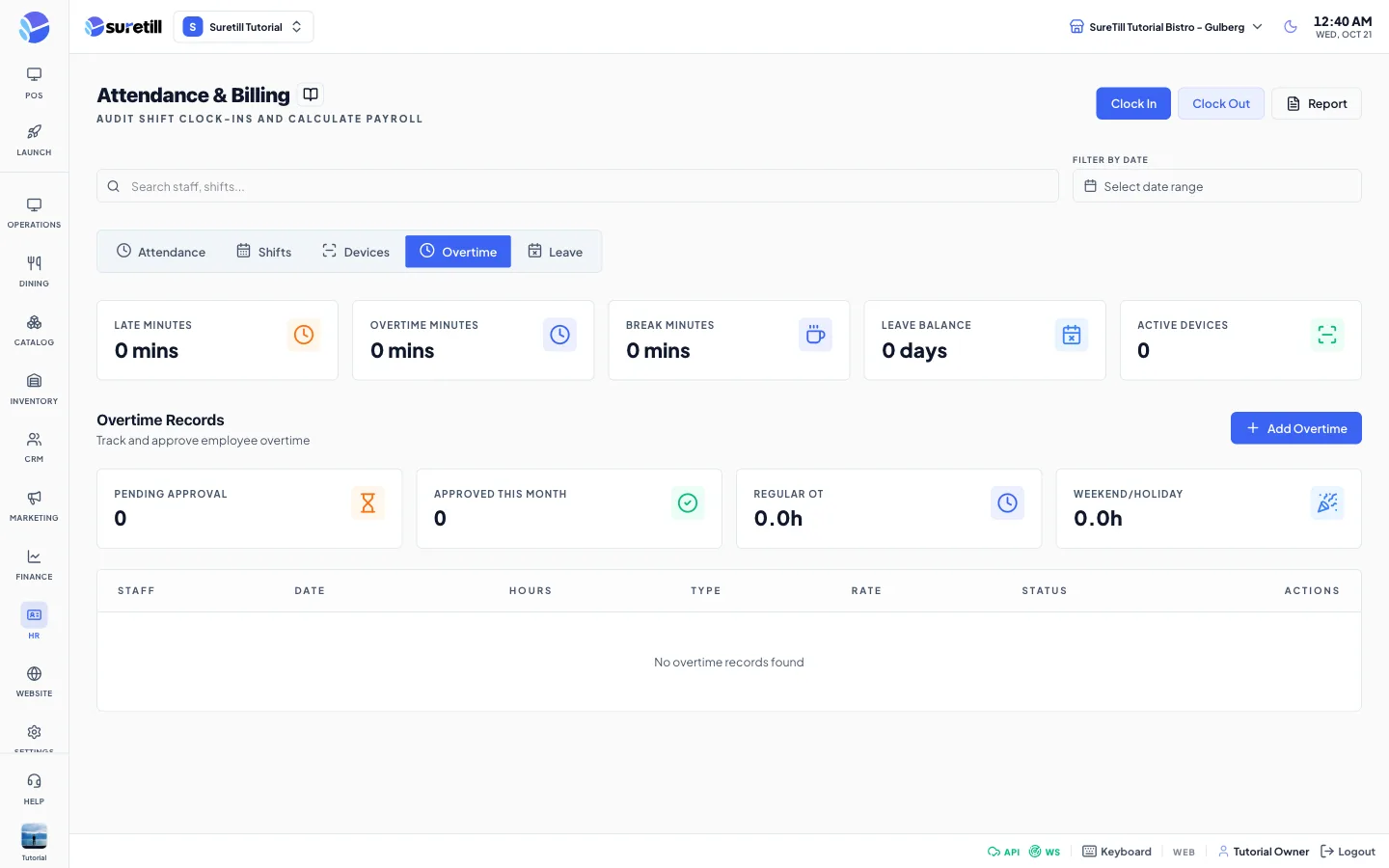Open the Catalog section
The image size is (1389, 868).
point(34,331)
